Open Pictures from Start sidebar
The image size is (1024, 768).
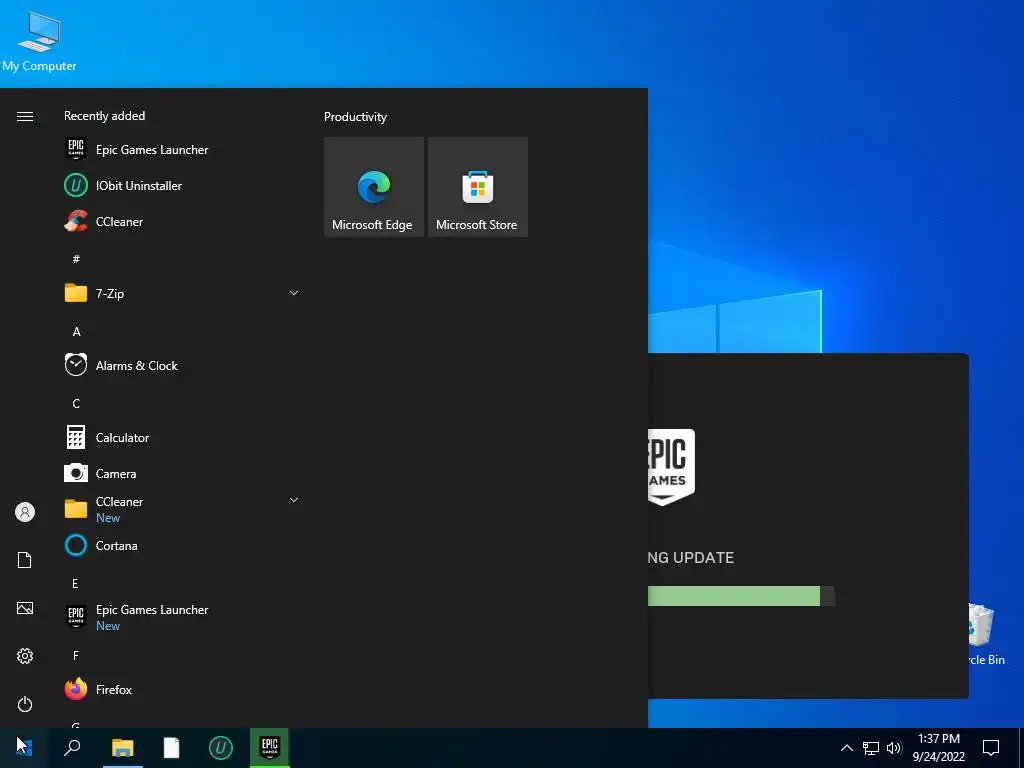(25, 608)
